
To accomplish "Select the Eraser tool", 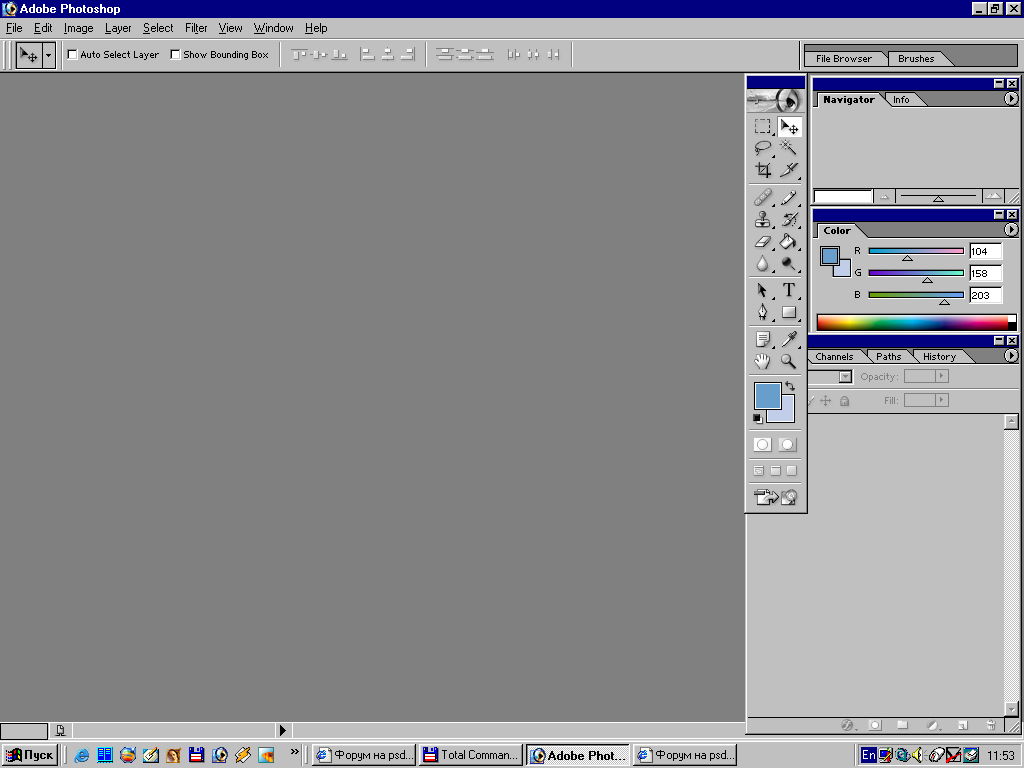I will tap(762, 242).
